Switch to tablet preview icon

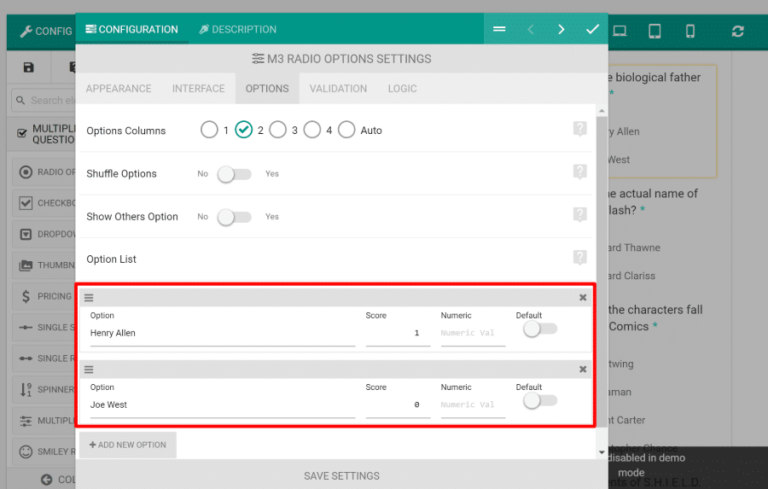tap(655, 31)
